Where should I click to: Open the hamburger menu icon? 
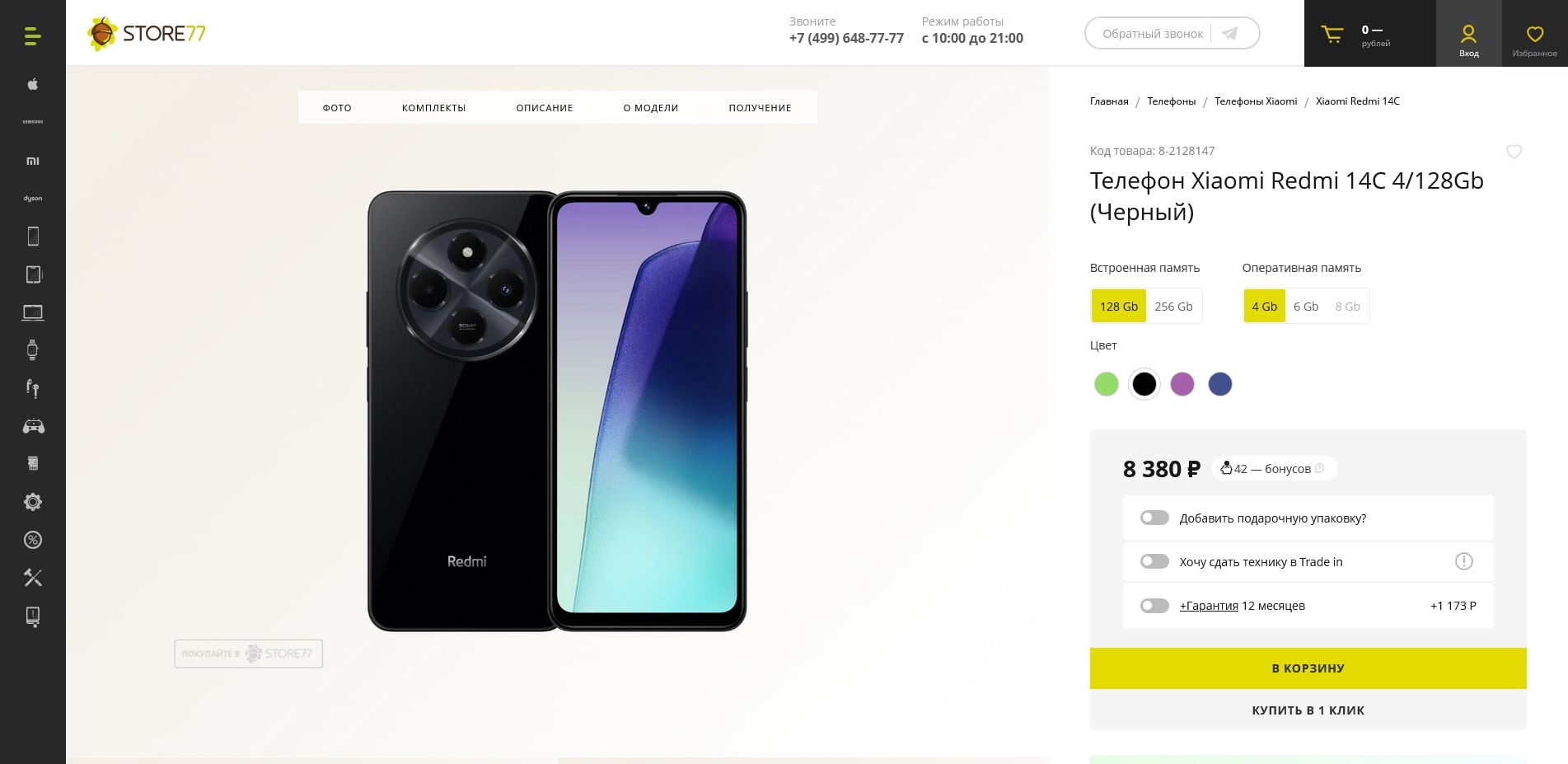coord(32,36)
